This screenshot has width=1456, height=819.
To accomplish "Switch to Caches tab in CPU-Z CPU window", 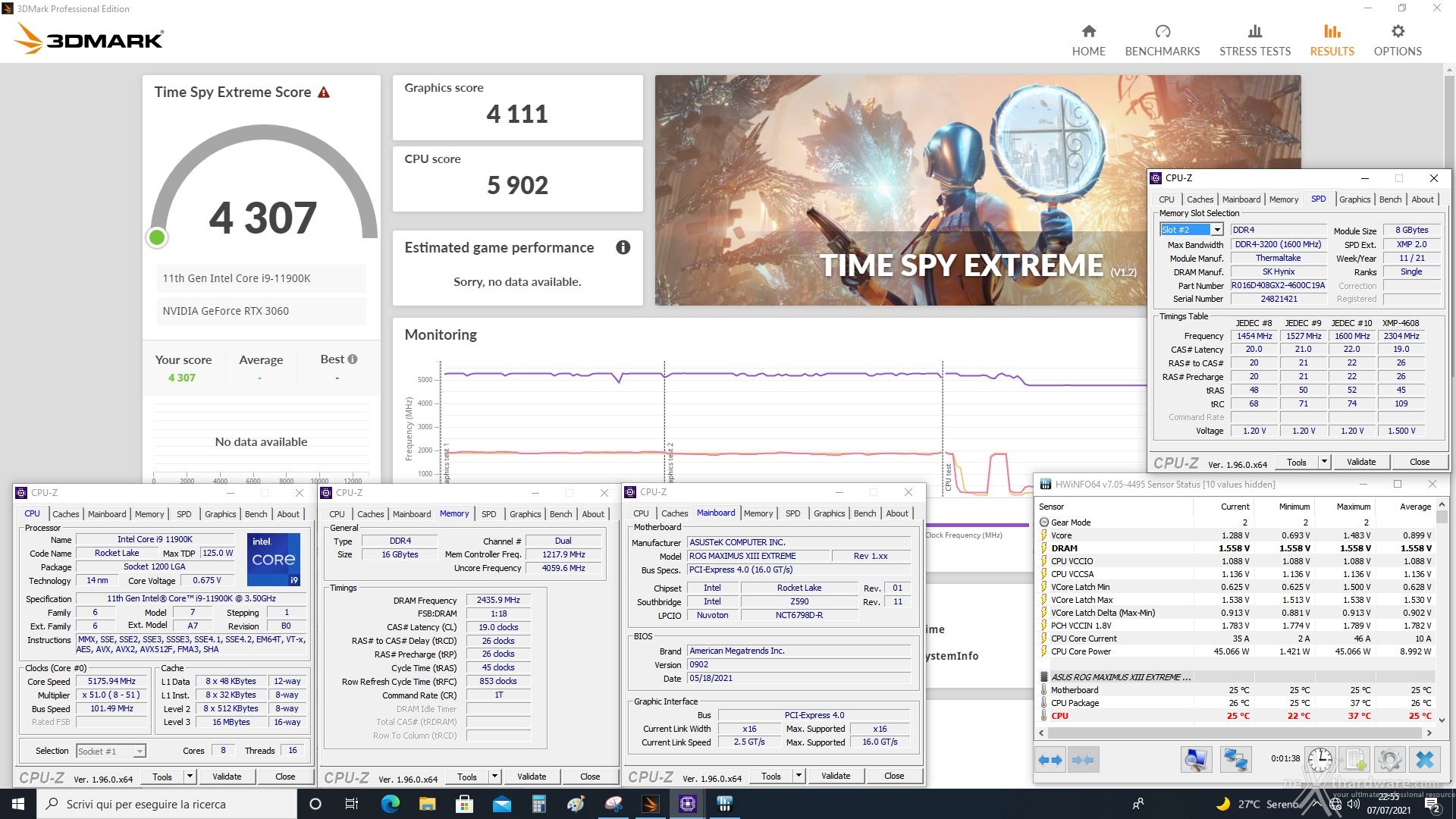I will (66, 514).
